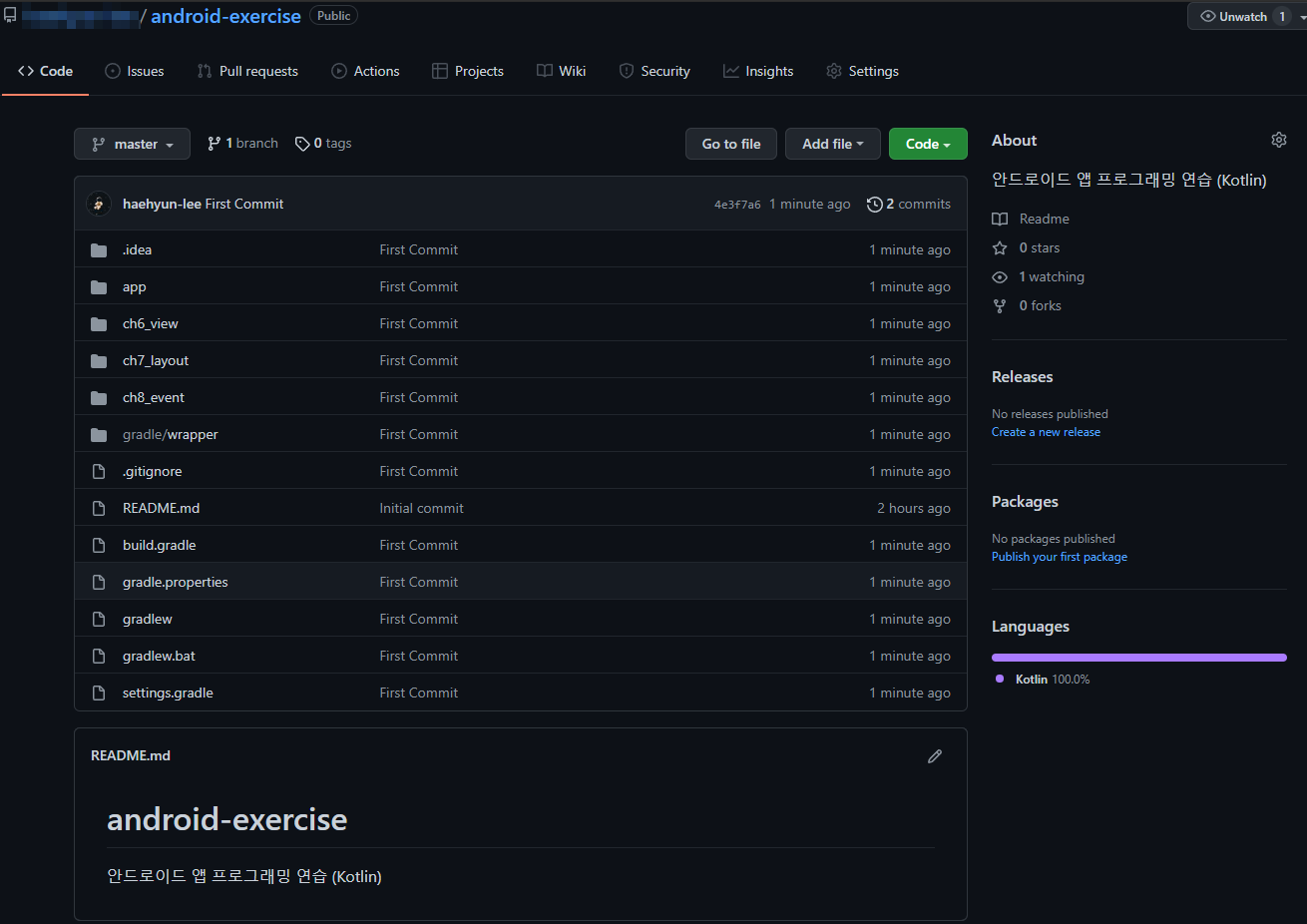Open the .idea folder icon

(99, 249)
